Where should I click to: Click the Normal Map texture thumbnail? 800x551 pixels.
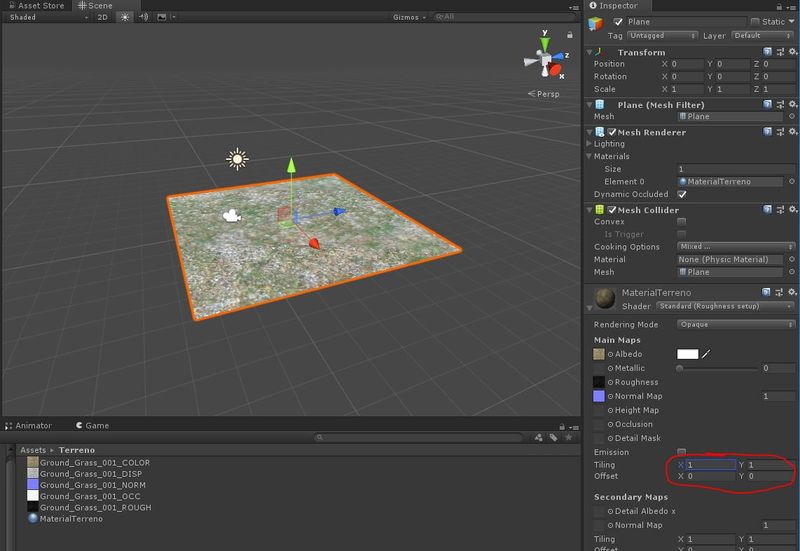[599, 396]
